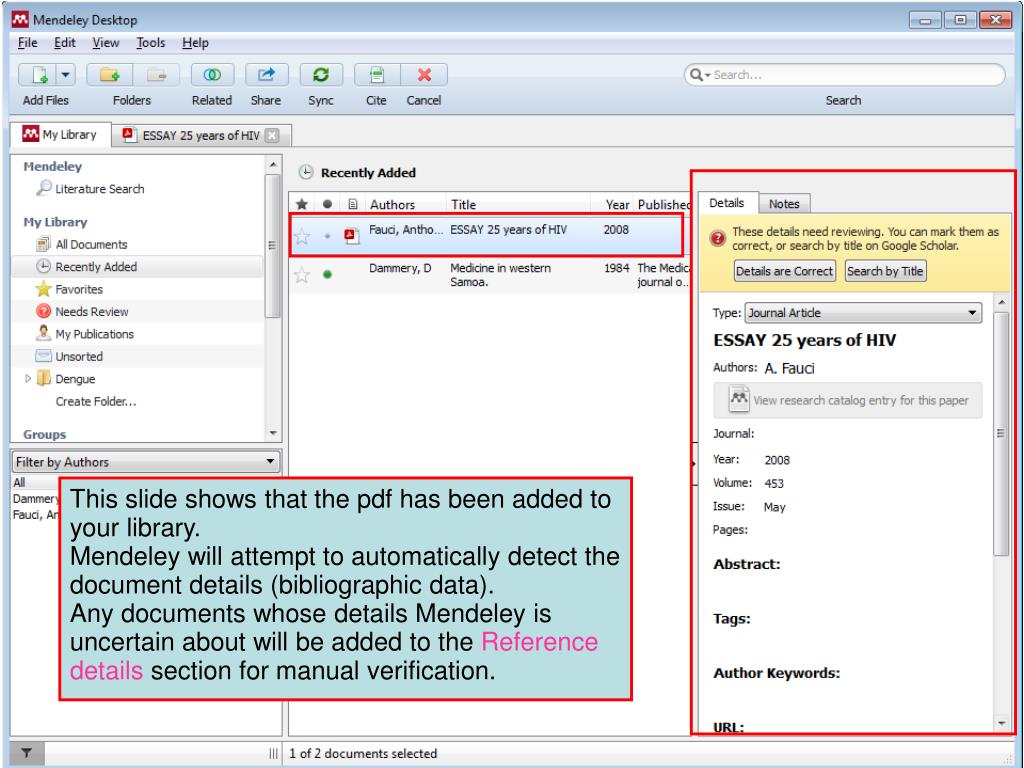Click View research catalog entry button
1024x768 pixels.
tap(848, 400)
